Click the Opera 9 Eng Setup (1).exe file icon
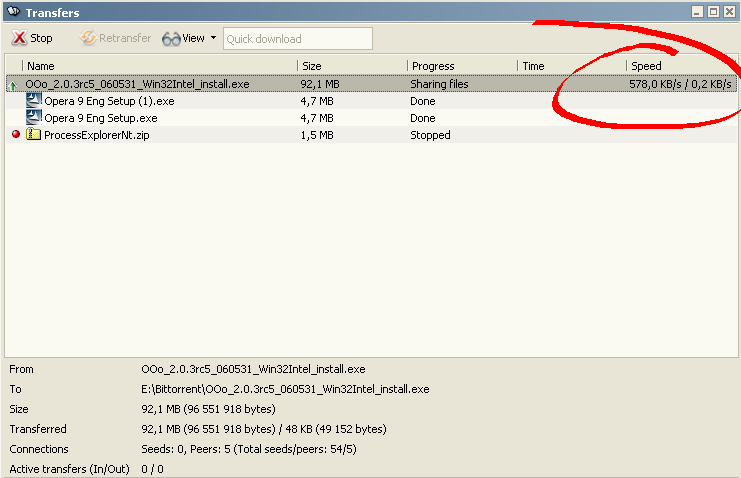This screenshot has height=478, width=741. point(34,100)
